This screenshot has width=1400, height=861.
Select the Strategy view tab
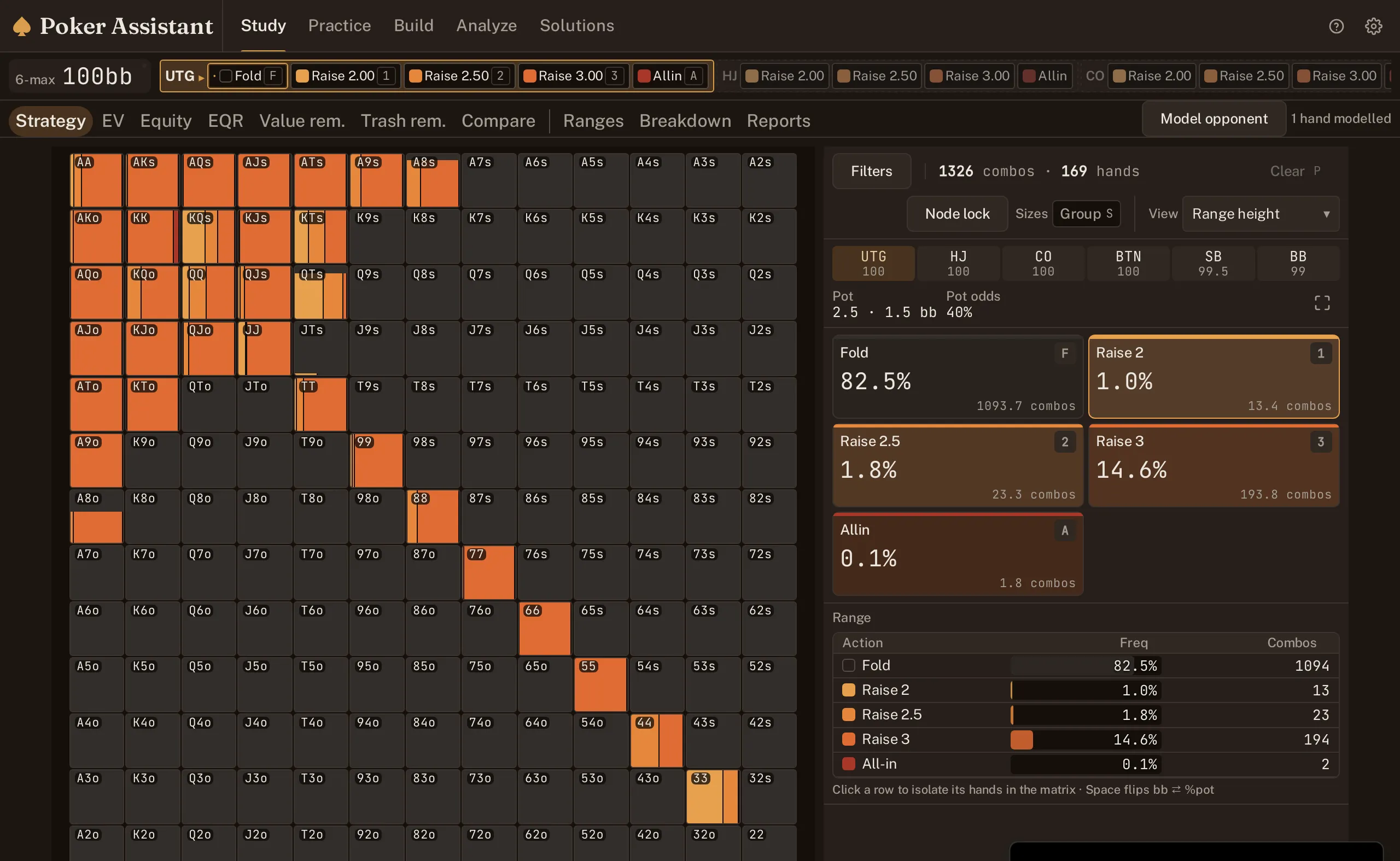(x=51, y=121)
